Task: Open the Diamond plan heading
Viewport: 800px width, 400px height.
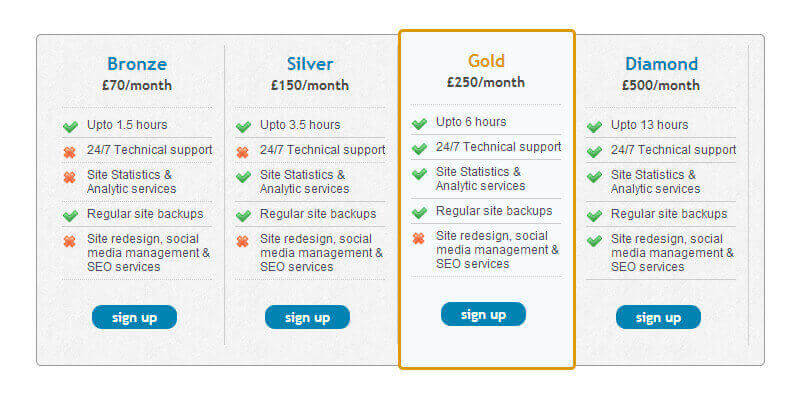Action: 661,64
